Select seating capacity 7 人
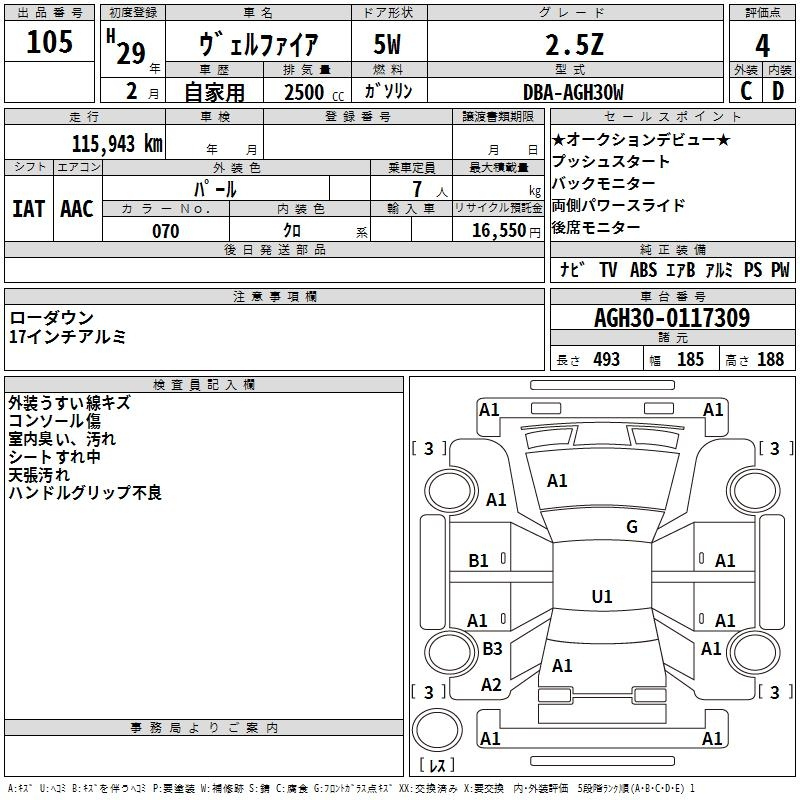The image size is (800, 800). pyautogui.click(x=429, y=190)
